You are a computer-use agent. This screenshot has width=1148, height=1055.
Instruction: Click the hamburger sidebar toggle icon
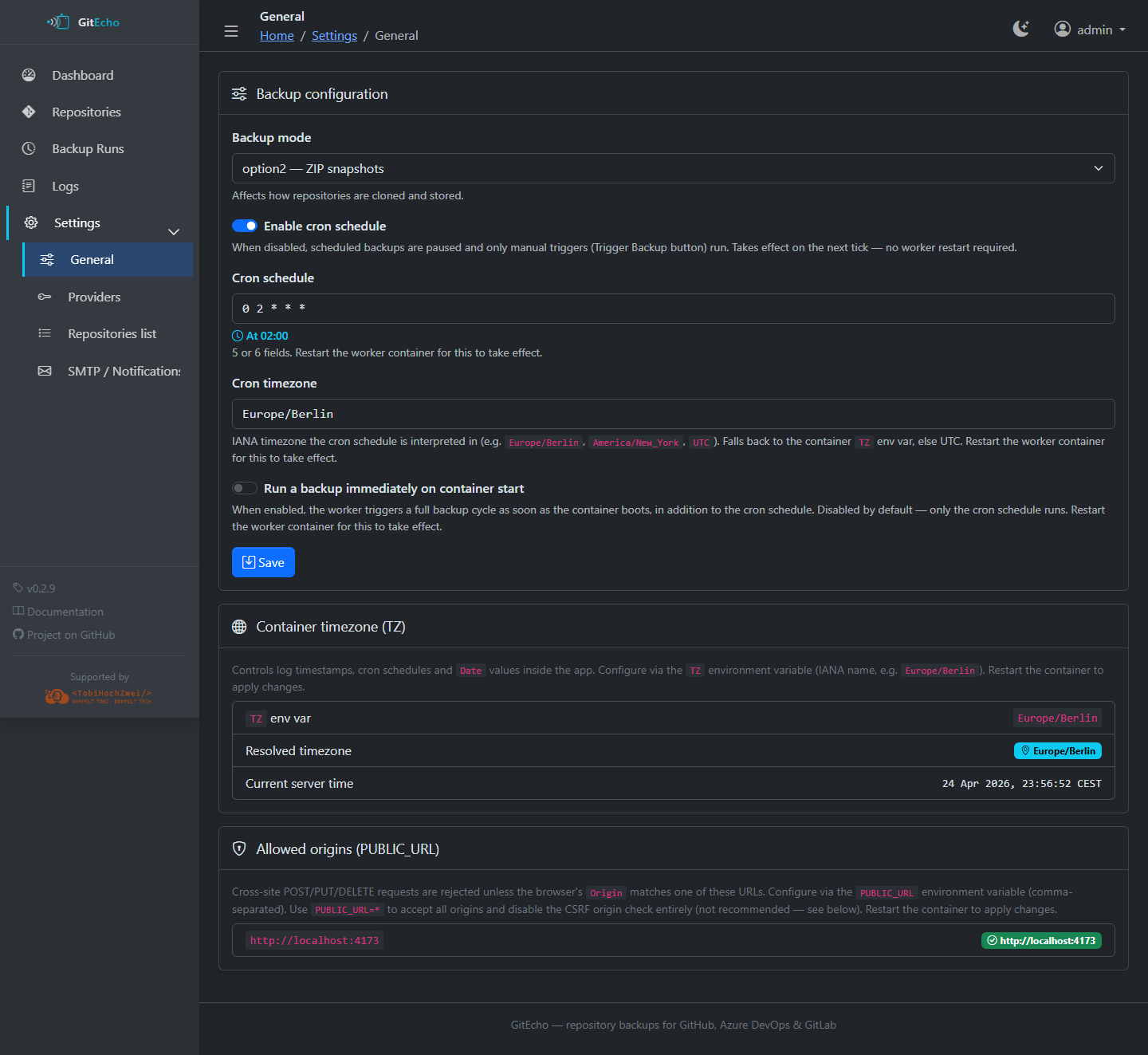tap(231, 31)
